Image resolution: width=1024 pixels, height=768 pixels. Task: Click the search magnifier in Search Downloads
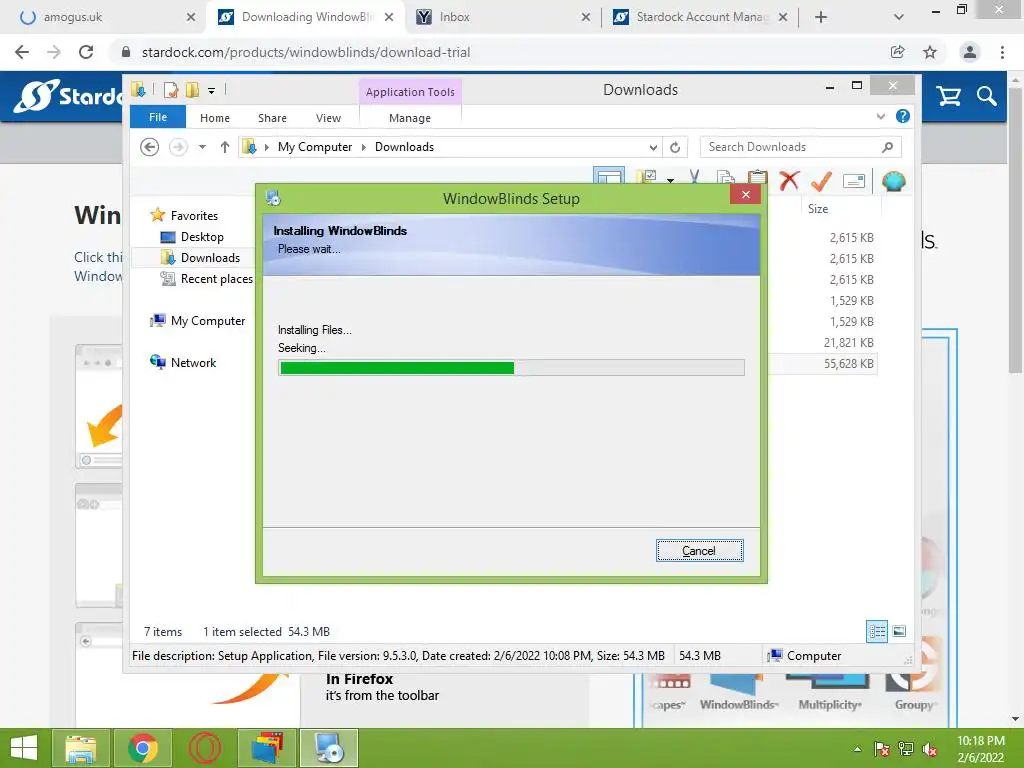(888, 147)
